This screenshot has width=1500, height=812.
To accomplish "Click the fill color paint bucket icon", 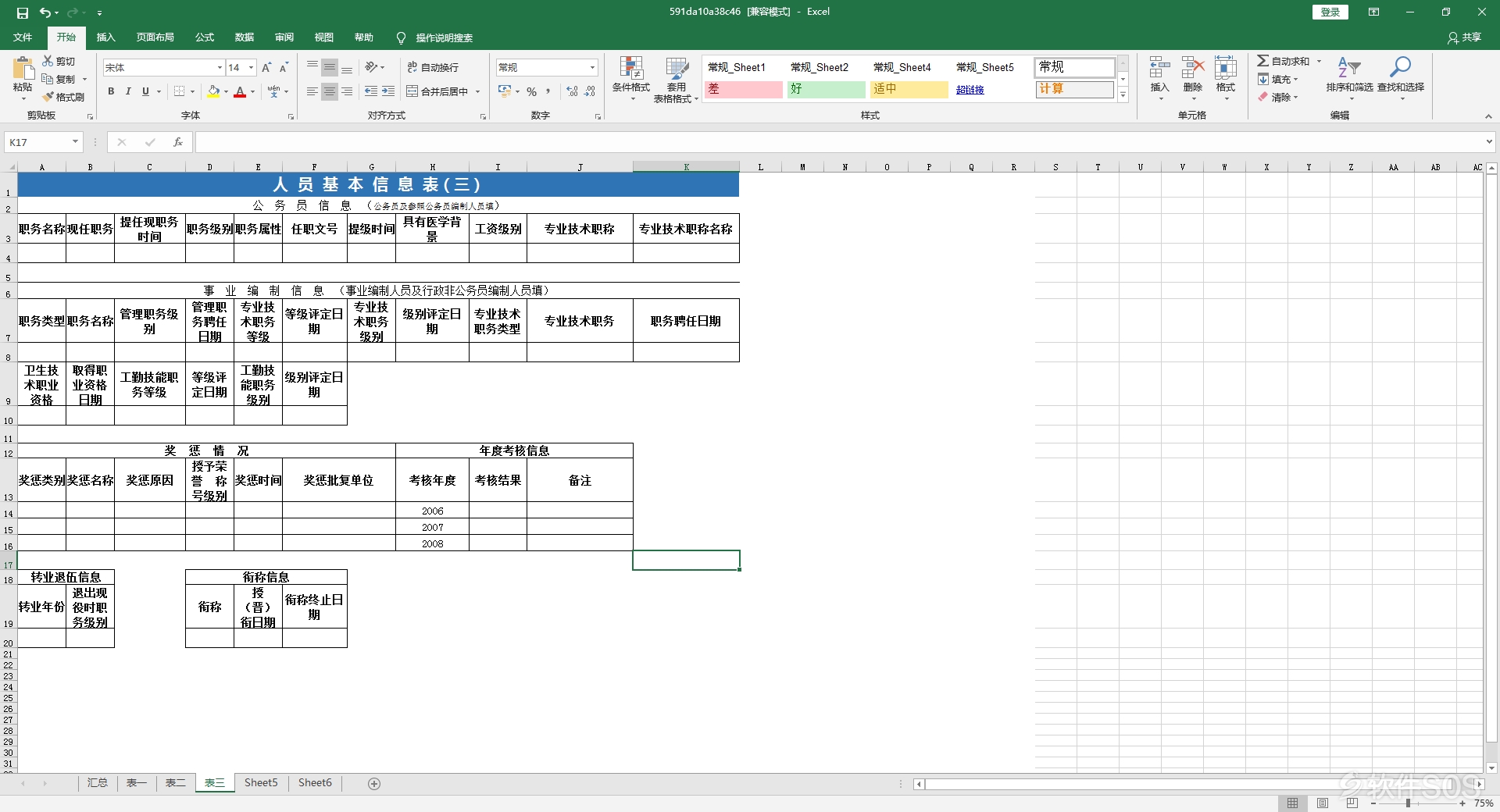I will pos(213,91).
